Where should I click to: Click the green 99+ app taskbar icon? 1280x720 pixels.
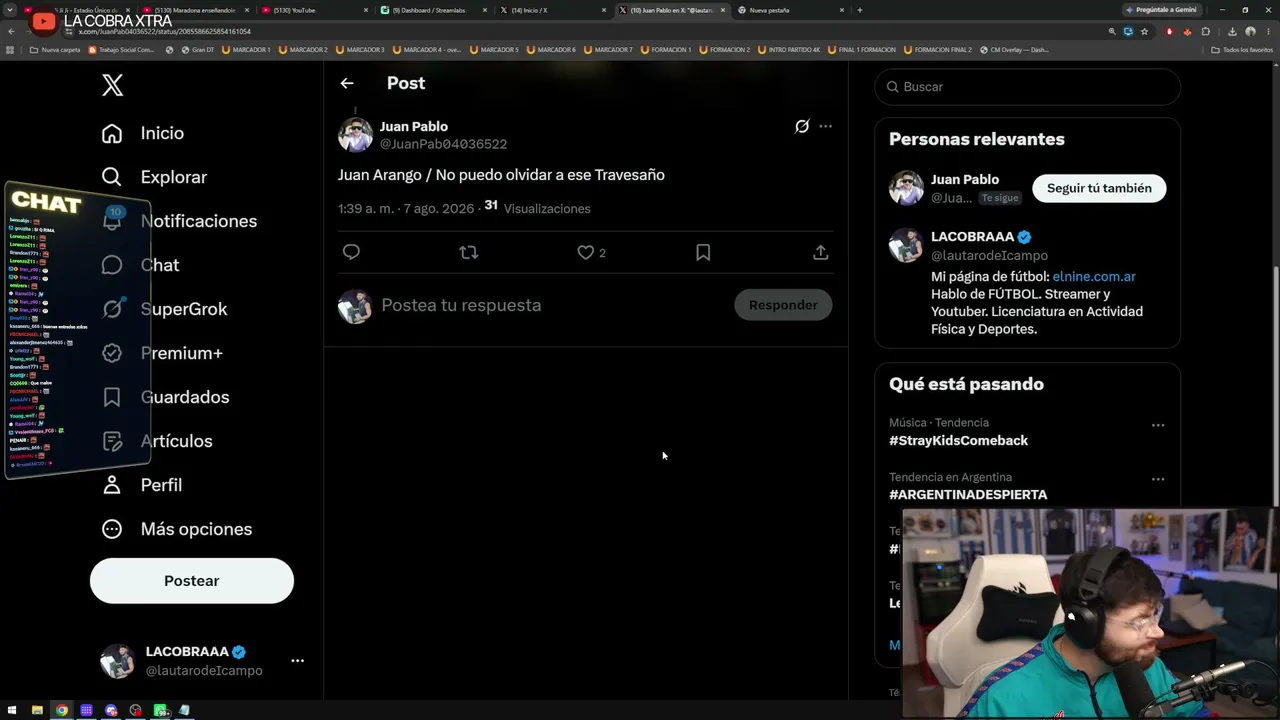pos(160,710)
